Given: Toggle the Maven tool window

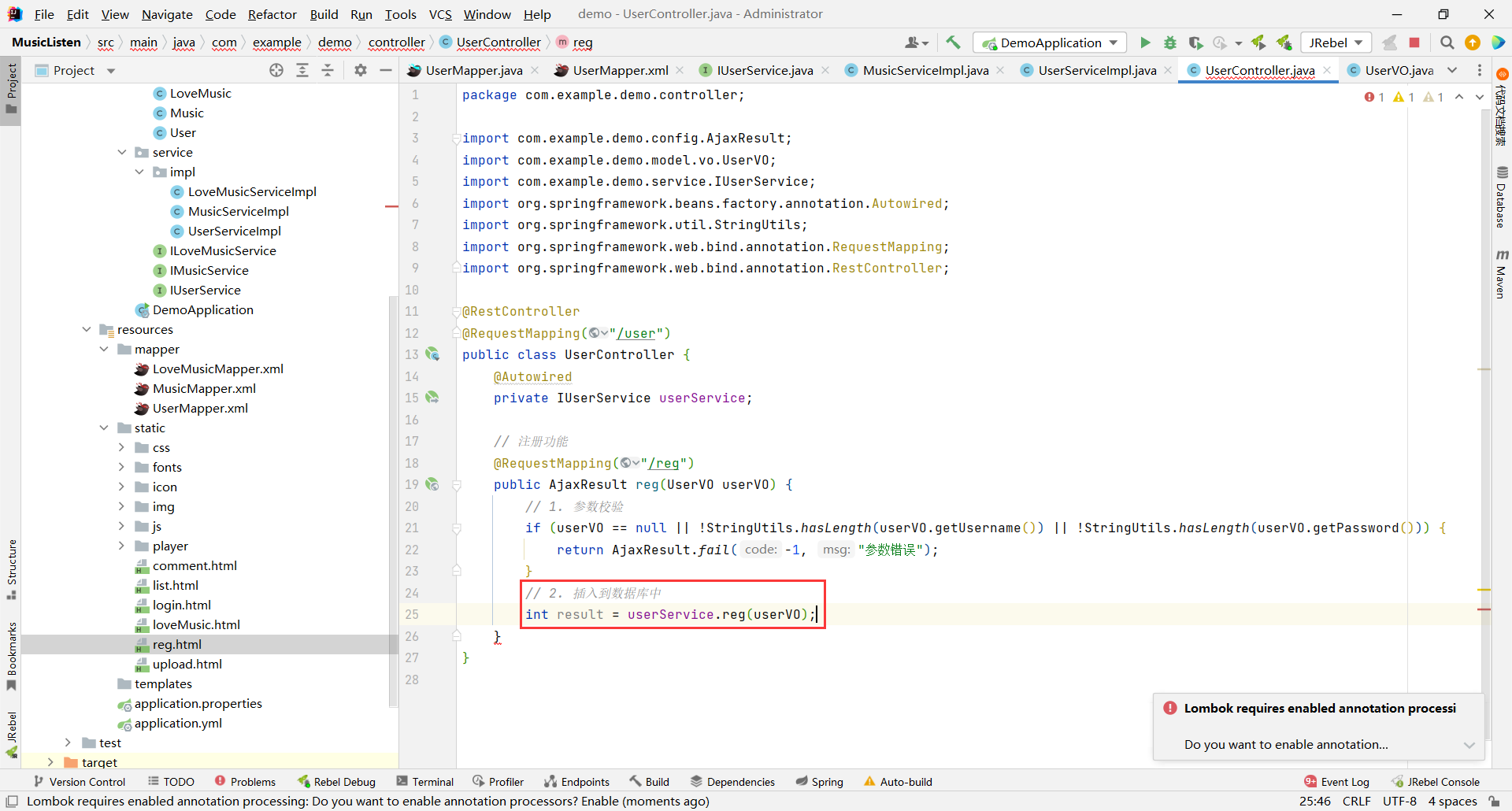Looking at the screenshot, I should click(x=1502, y=274).
